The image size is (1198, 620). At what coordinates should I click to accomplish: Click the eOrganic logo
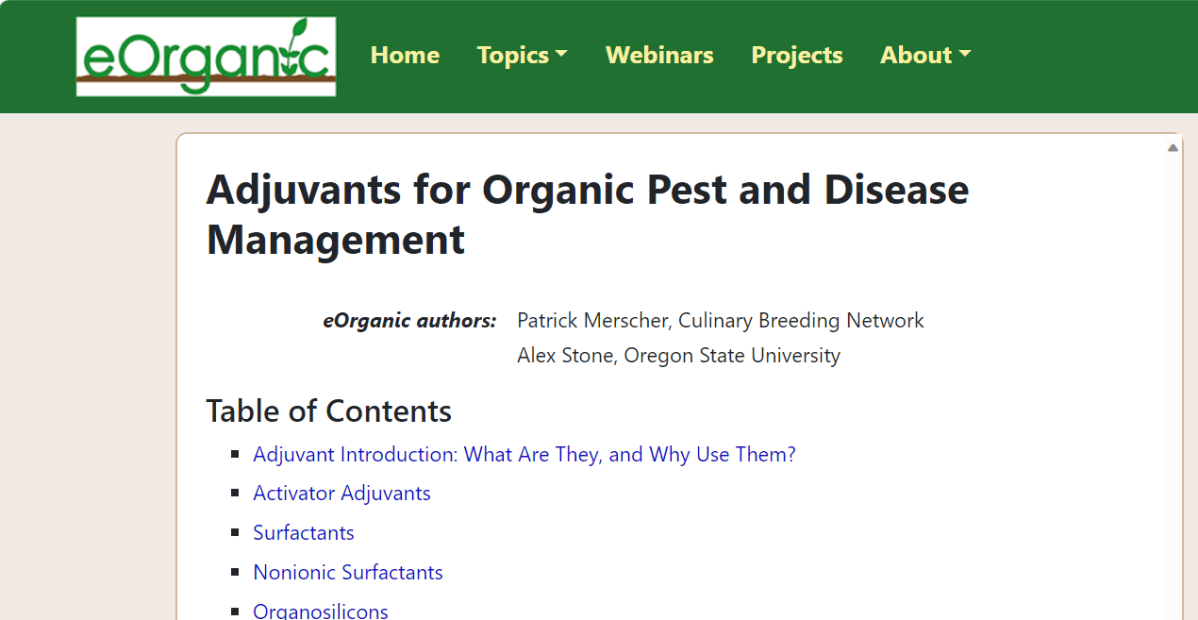[205, 56]
